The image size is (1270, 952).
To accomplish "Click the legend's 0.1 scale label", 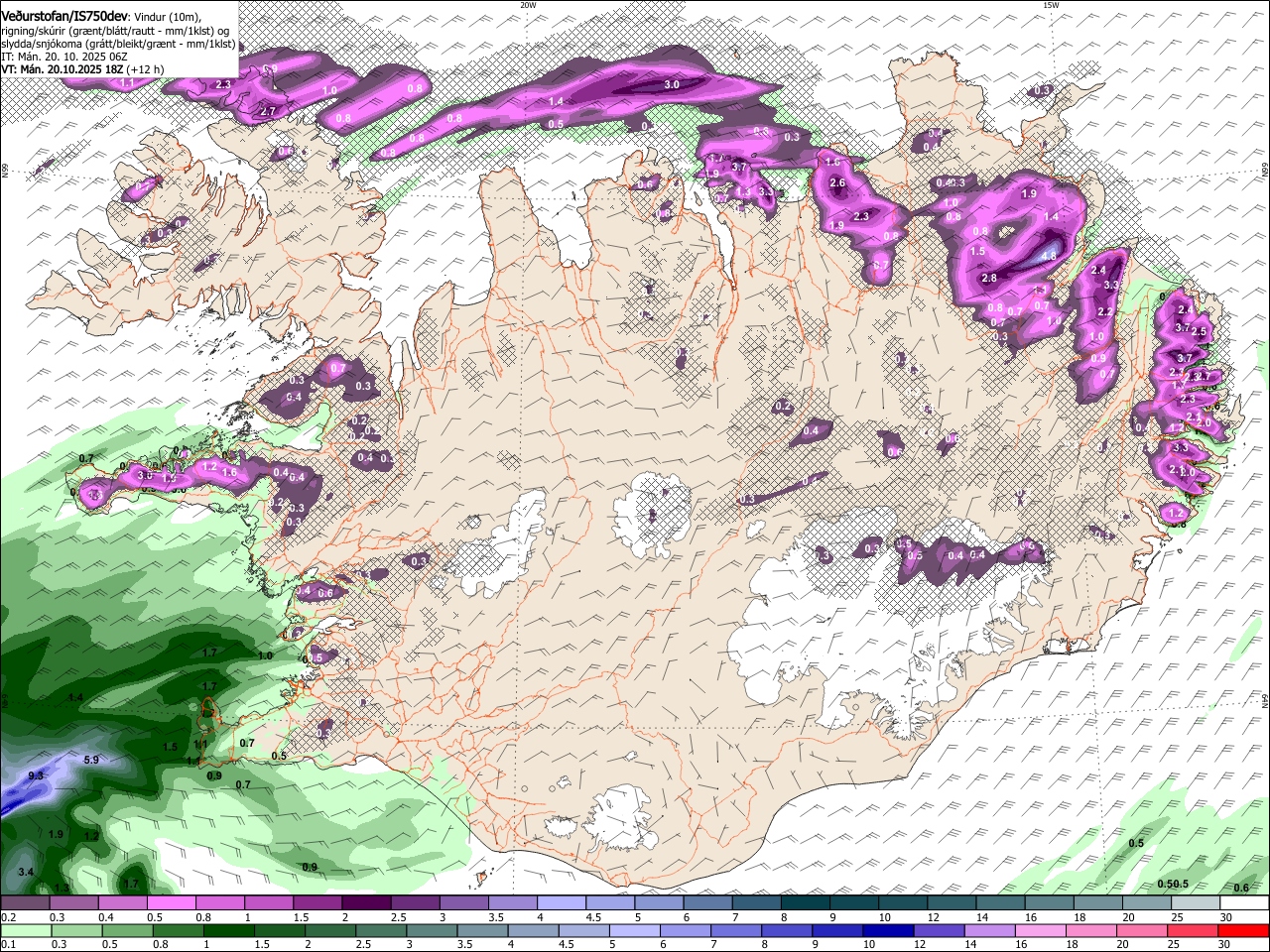I will tap(8, 944).
